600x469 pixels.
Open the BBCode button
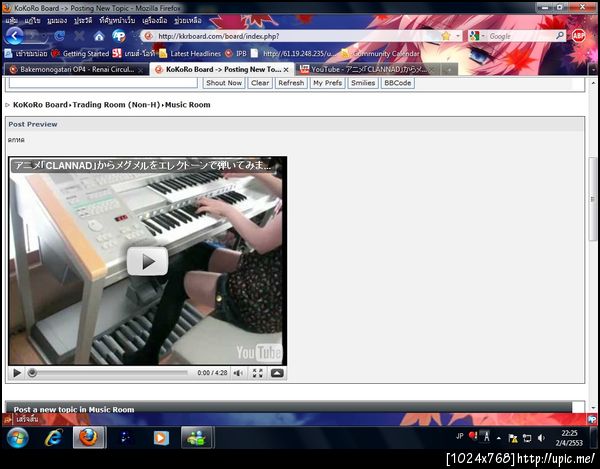pos(398,83)
